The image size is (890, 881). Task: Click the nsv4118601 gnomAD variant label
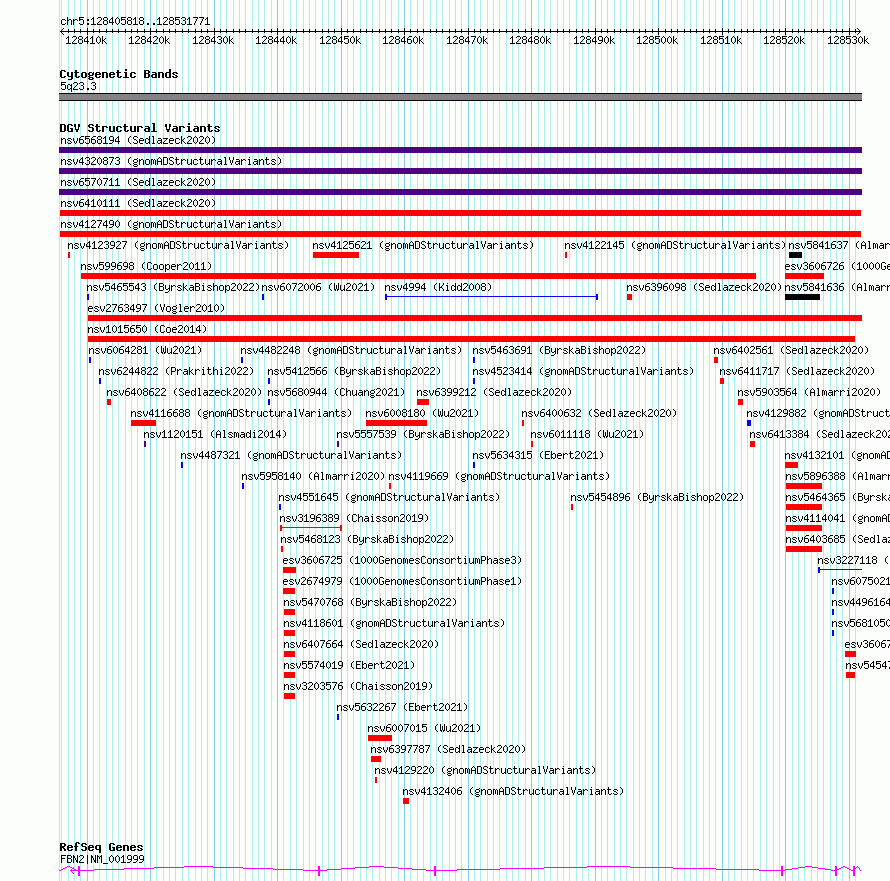tap(394, 623)
